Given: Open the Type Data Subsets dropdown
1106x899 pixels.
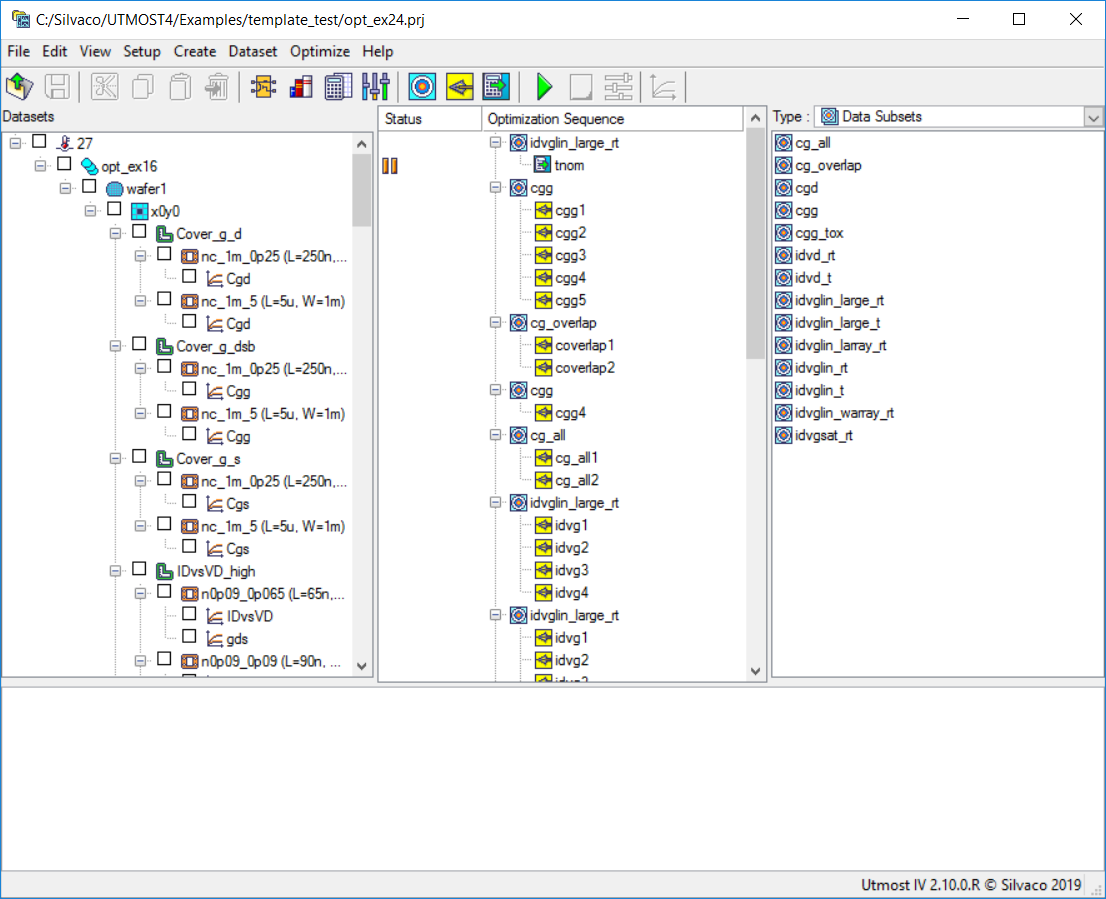Looking at the screenshot, I should click(1093, 117).
